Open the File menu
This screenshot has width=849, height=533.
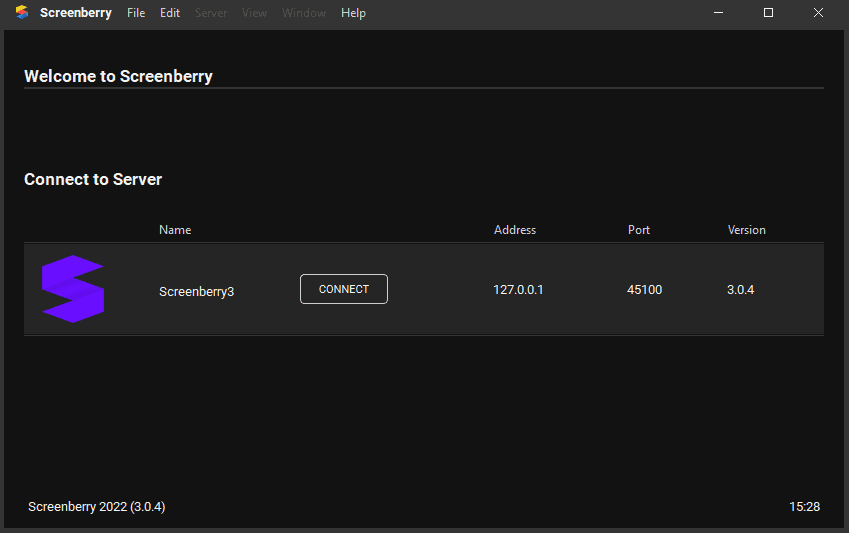[x=136, y=12]
